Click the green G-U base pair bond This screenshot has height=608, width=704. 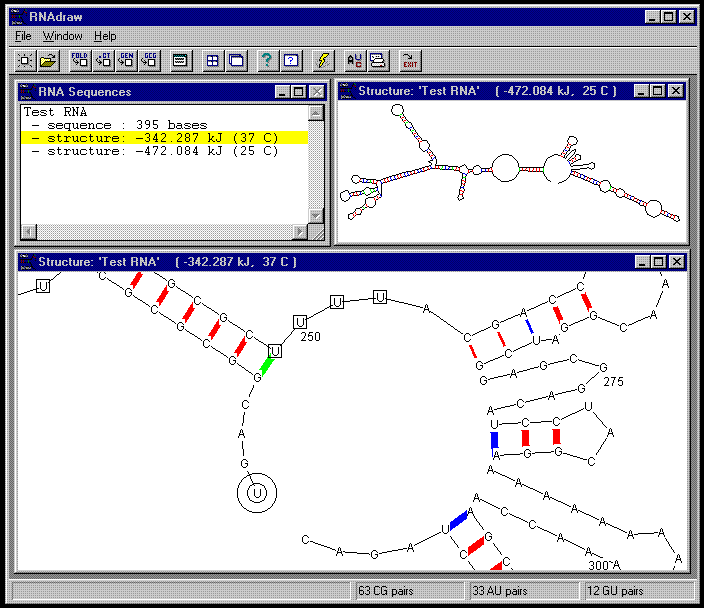(268, 365)
